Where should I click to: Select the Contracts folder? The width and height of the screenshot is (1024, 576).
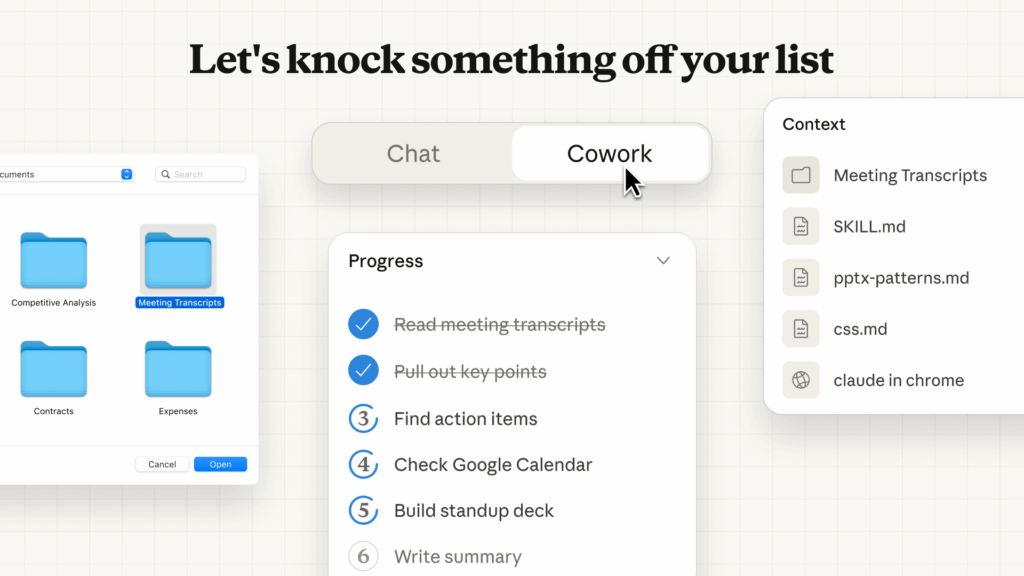(x=52, y=368)
